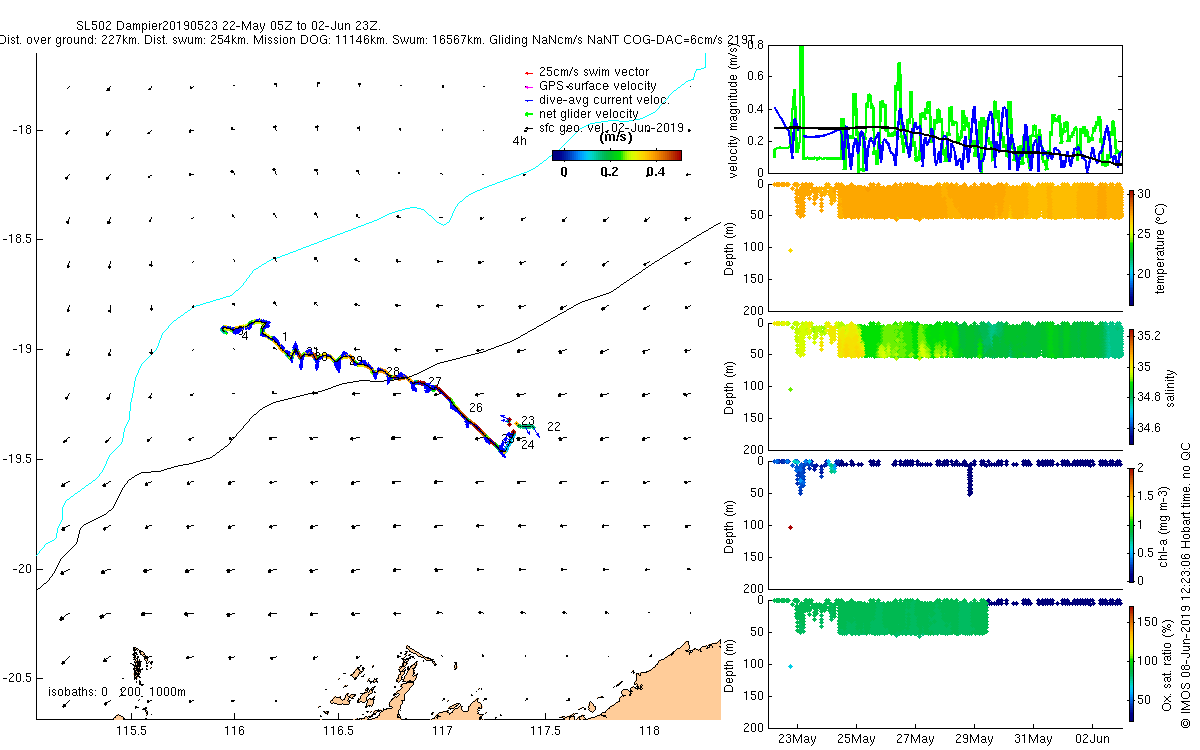Click the '116.5' longitude tick
Image resolution: width=1200 pixels, height=750 pixels.
click(x=339, y=732)
